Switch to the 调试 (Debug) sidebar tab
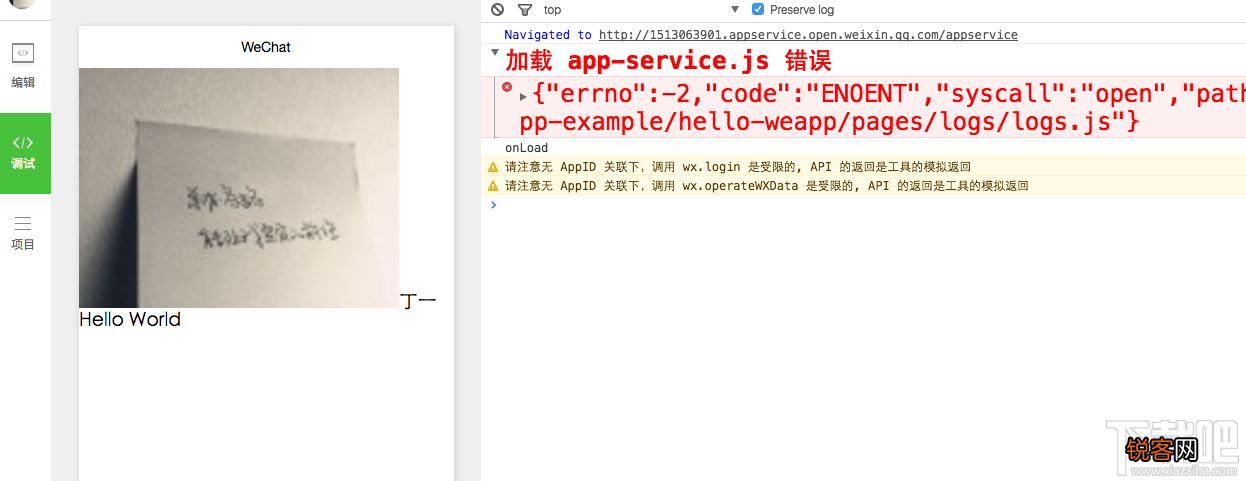Image resolution: width=1246 pixels, height=481 pixels. [x=24, y=153]
